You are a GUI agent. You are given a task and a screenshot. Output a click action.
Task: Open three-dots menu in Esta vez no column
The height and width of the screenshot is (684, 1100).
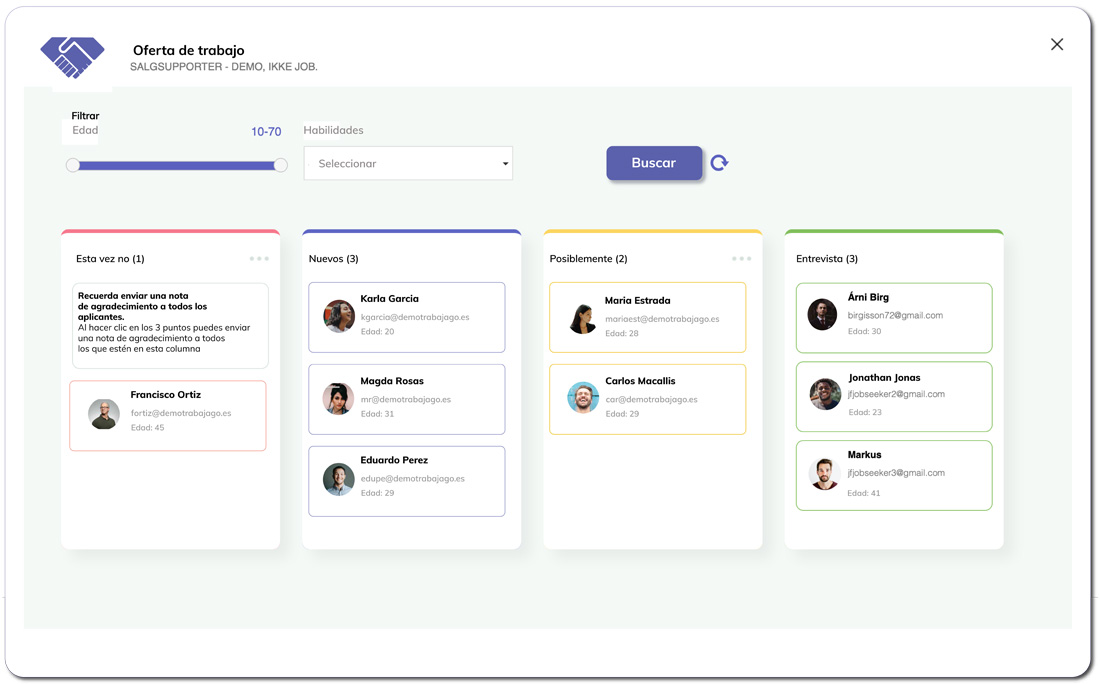coord(259,259)
